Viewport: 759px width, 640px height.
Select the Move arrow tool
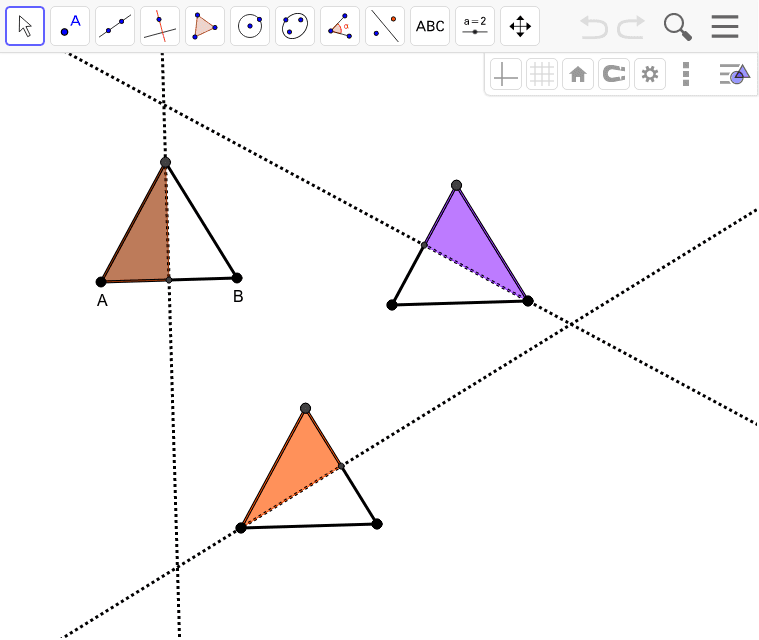click(25, 26)
